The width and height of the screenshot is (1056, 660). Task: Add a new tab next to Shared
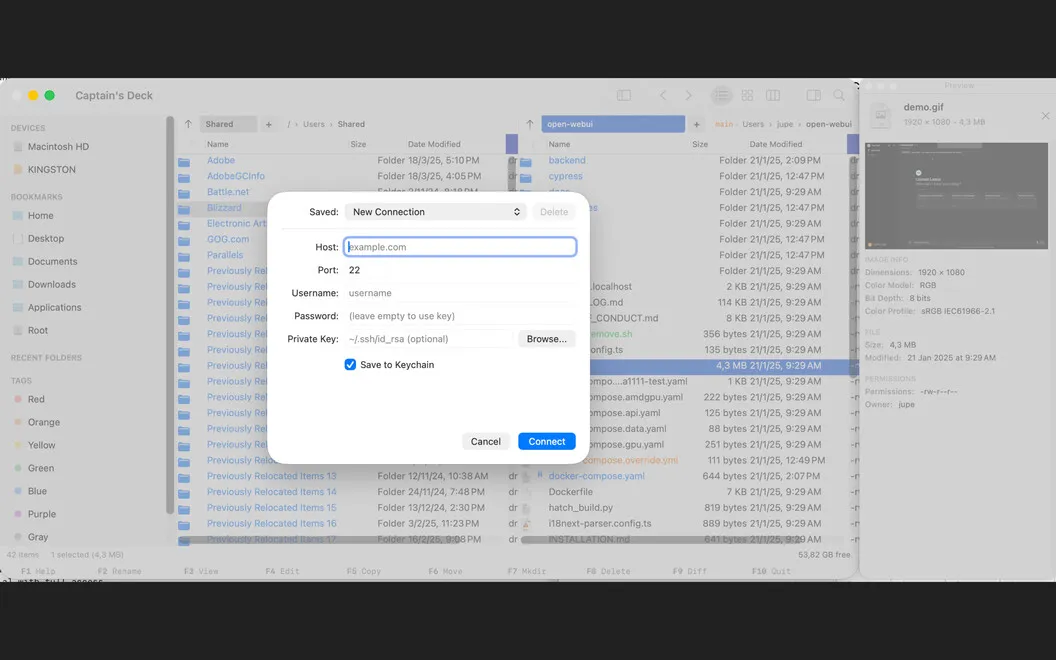tap(269, 124)
